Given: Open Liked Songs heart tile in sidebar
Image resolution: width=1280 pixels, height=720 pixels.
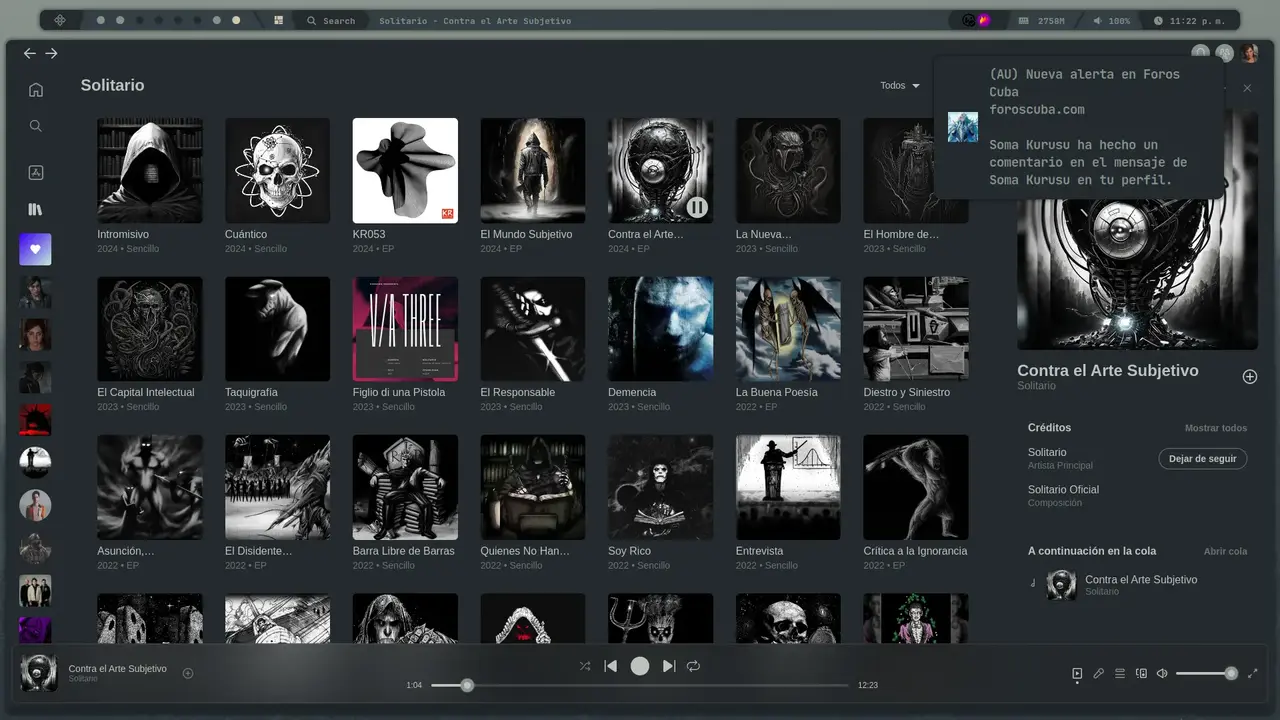Looking at the screenshot, I should (x=35, y=249).
